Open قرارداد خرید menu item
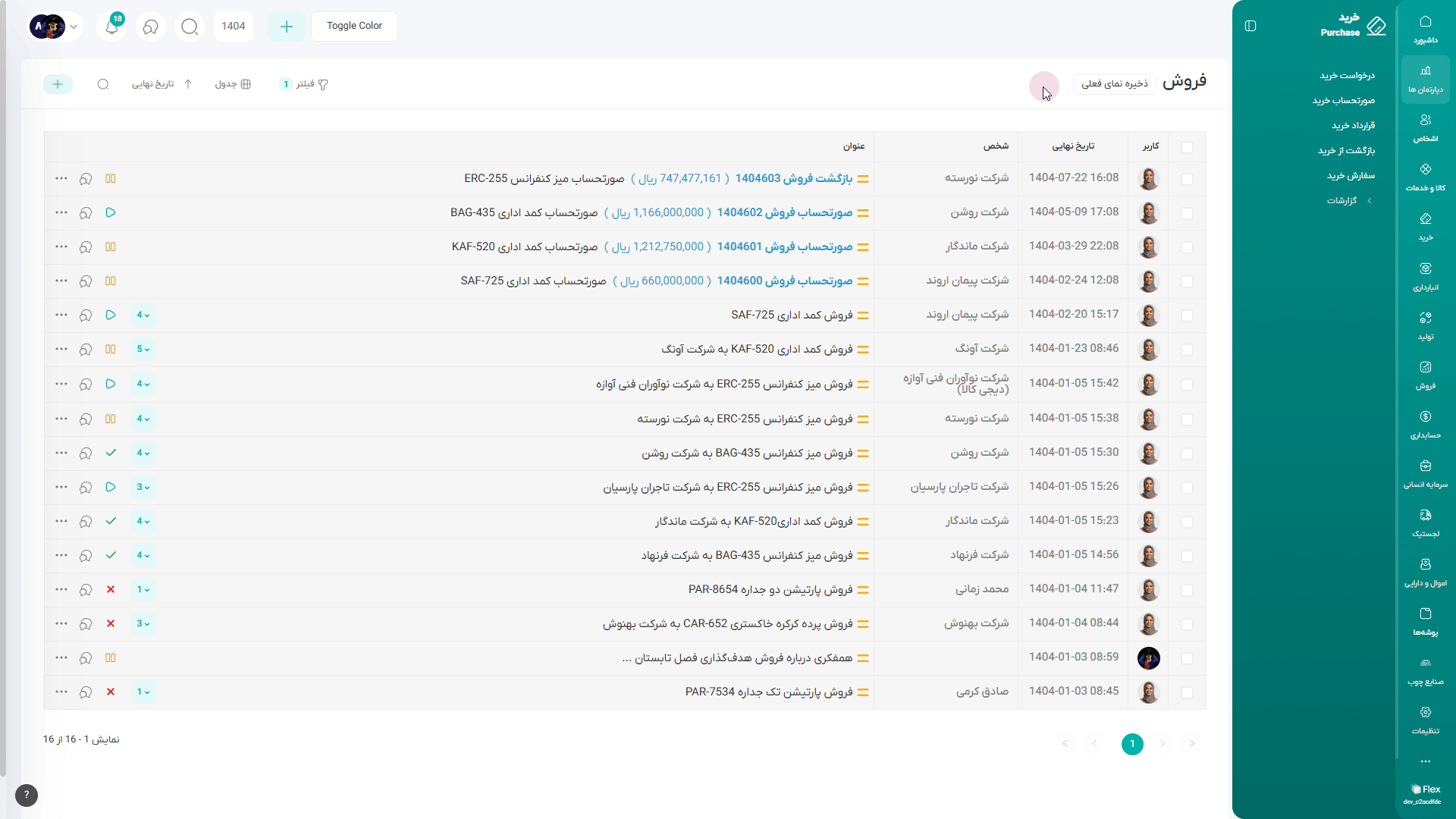The height and width of the screenshot is (819, 1456). pos(1353,125)
